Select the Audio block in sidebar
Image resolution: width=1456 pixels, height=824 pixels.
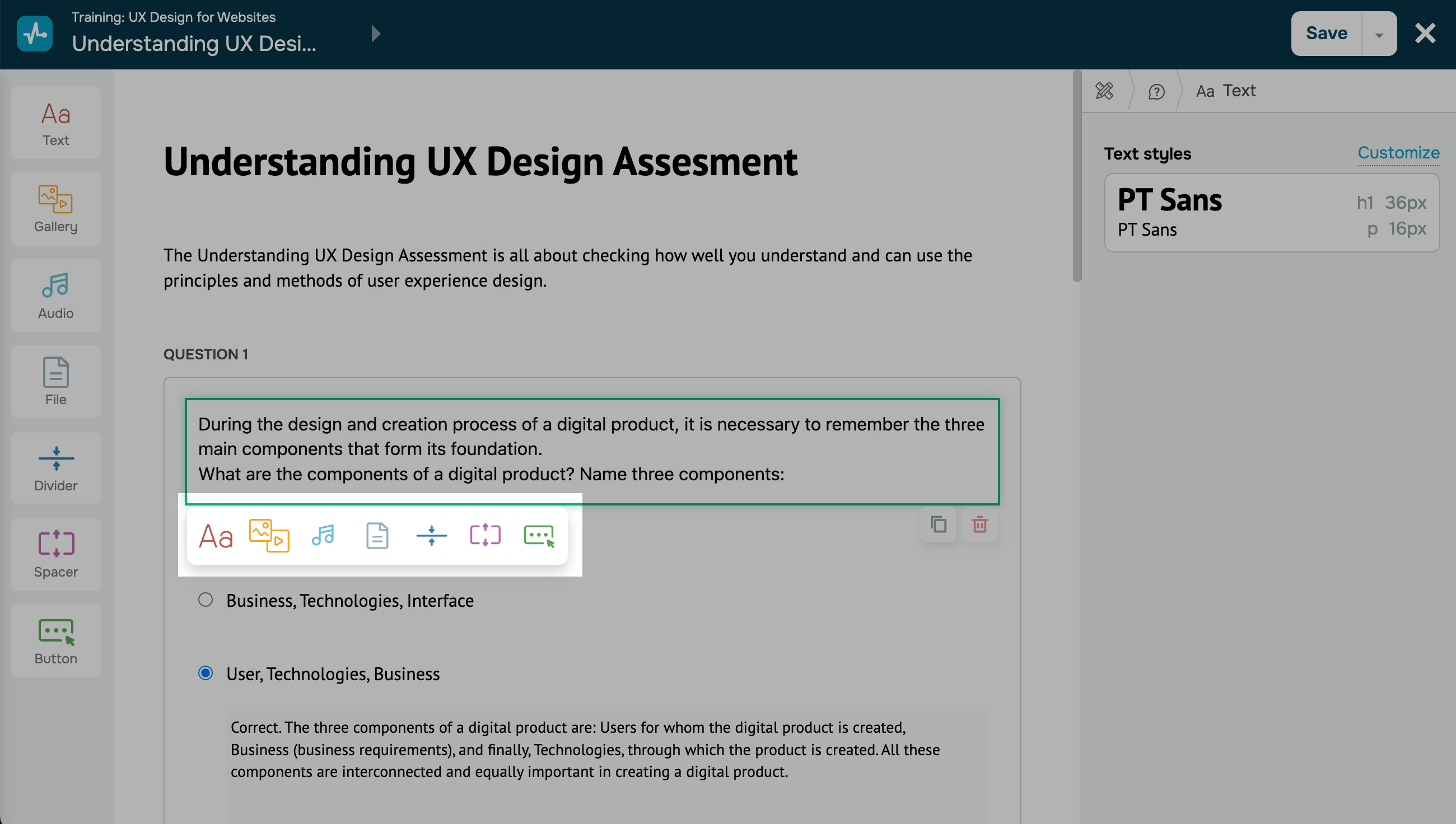55,296
